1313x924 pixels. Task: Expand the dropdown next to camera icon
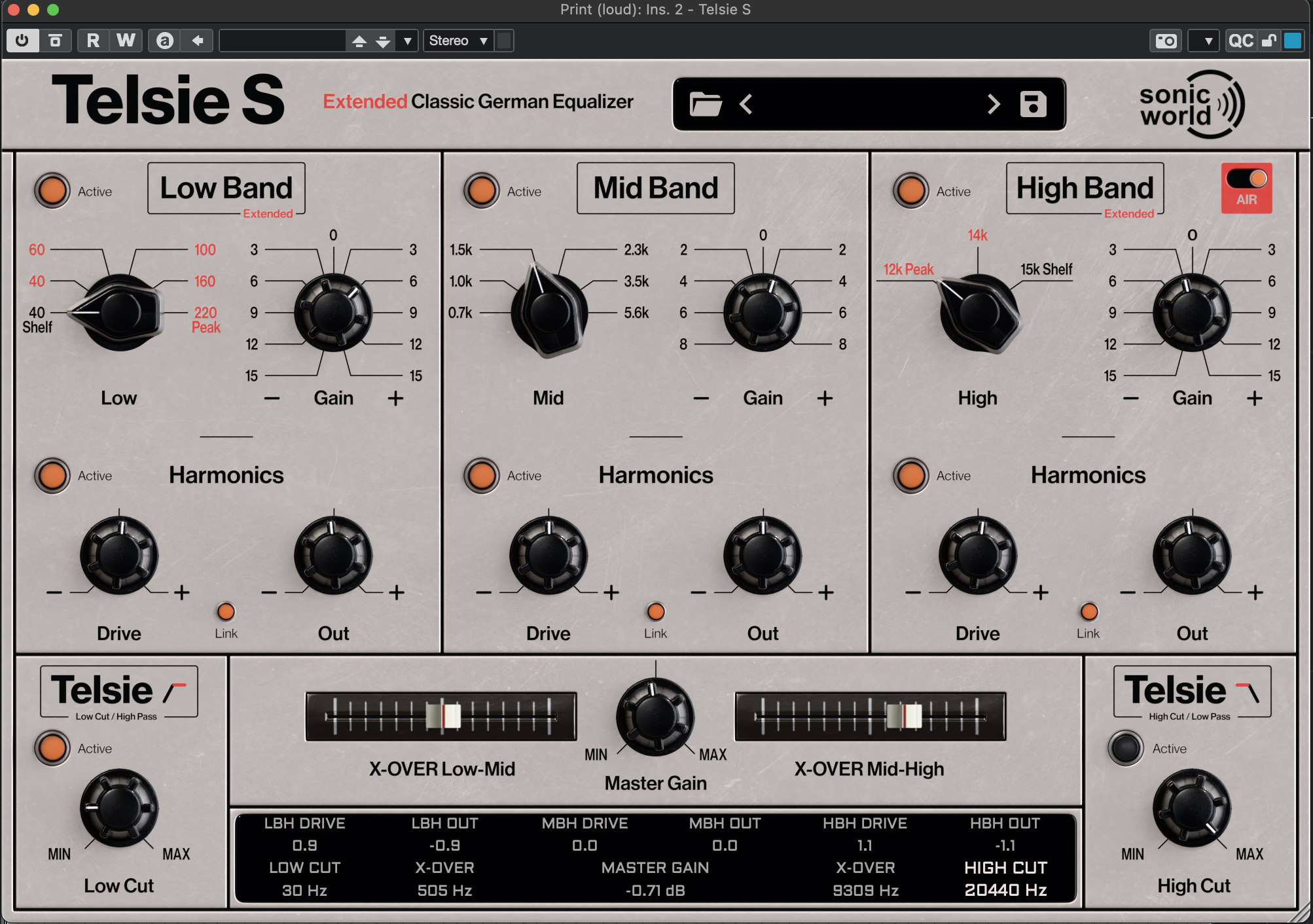pos(1208,41)
